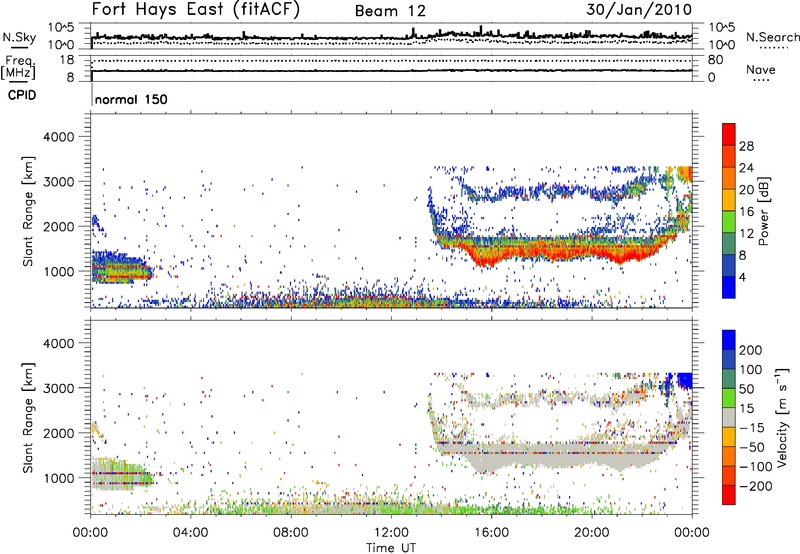Screen dimensions: 800x554
Task: Click the "20:00" time axis tick label
Action: [592, 533]
